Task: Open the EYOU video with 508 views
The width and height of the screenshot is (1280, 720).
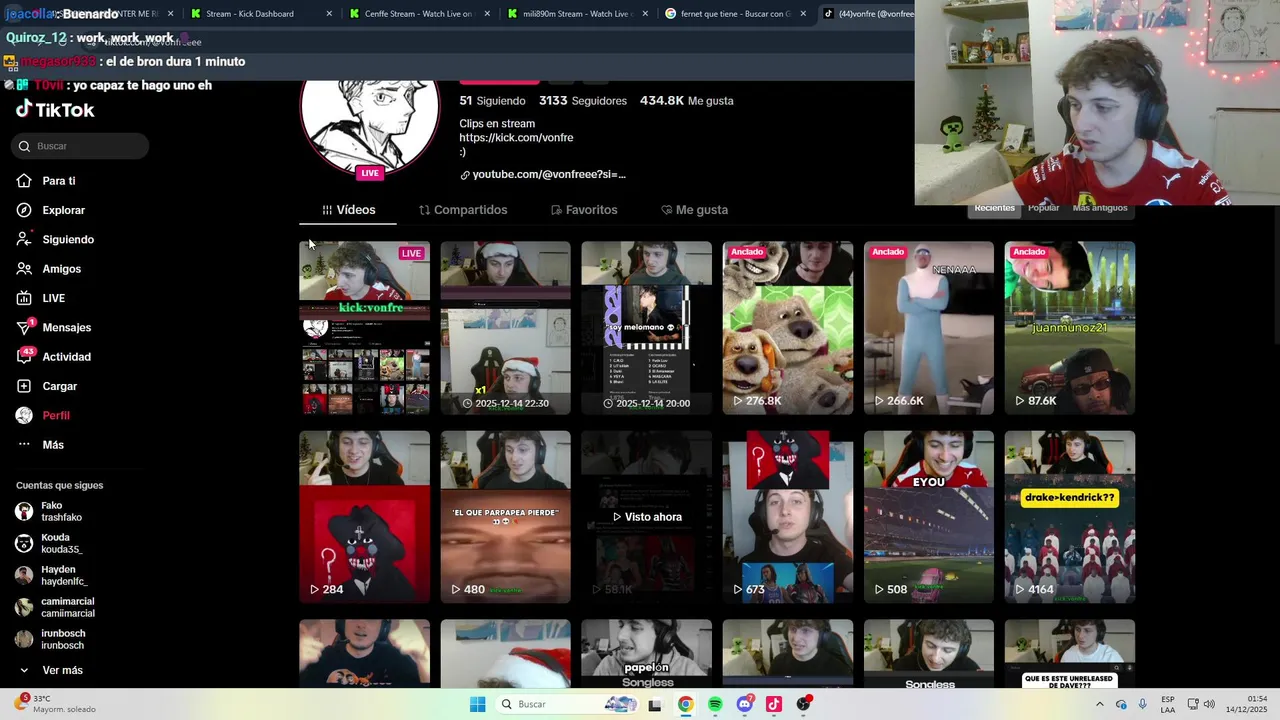Action: pyautogui.click(x=929, y=517)
